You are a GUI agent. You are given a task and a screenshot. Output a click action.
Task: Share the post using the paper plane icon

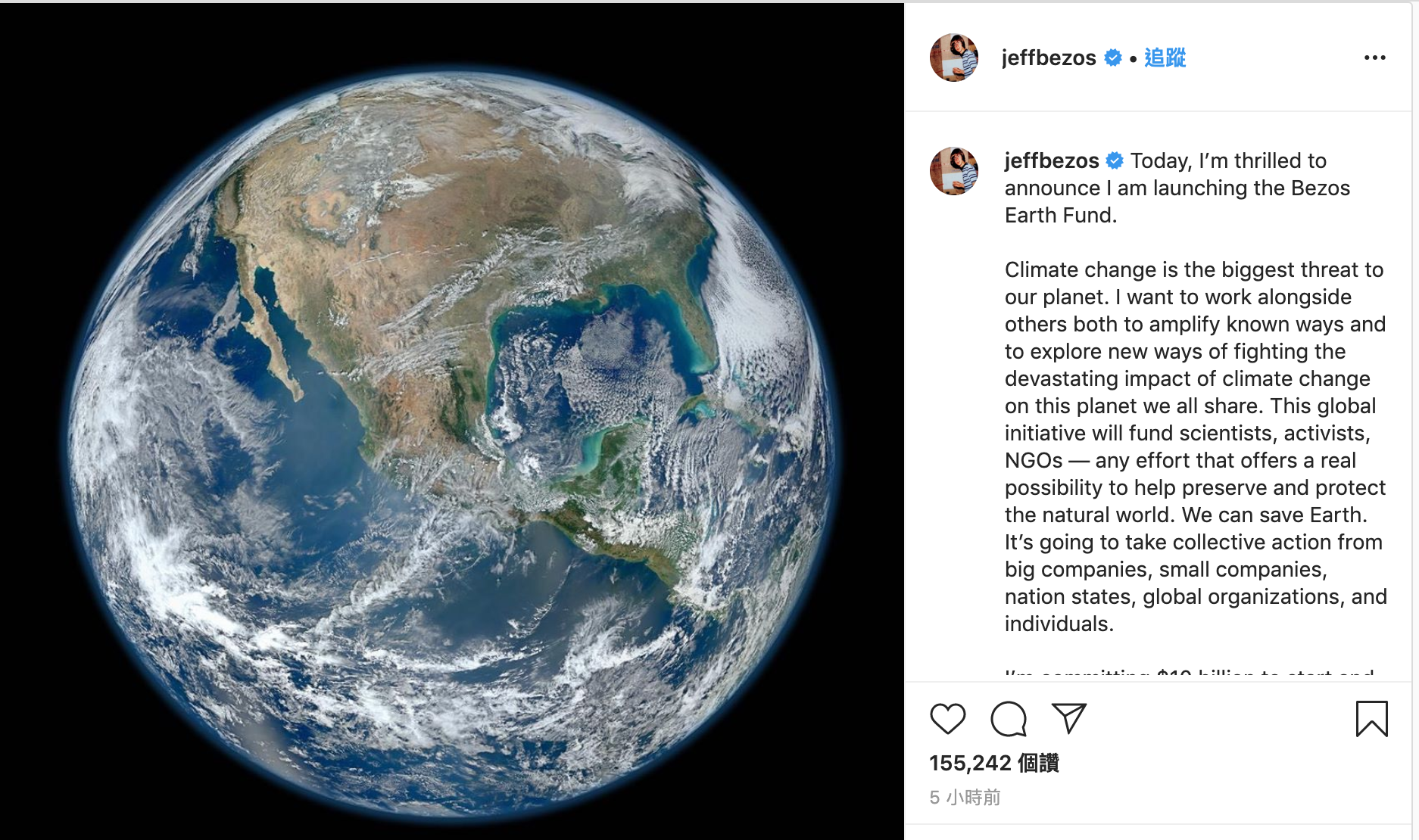(1069, 717)
